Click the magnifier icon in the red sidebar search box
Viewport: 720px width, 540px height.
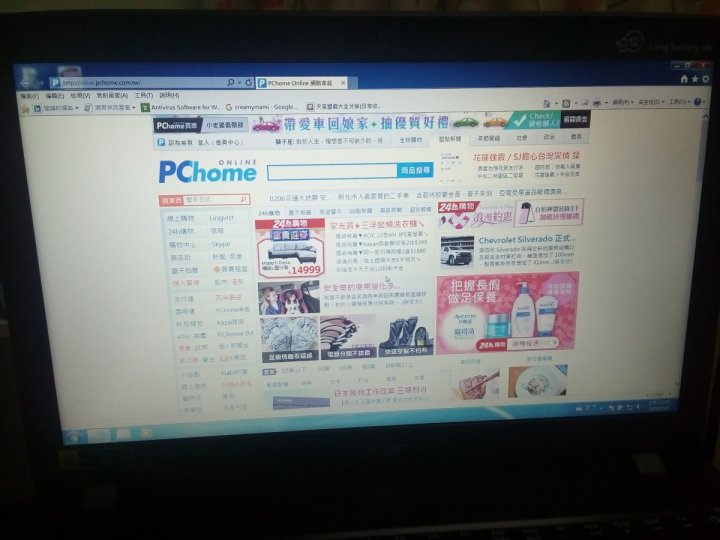(x=243, y=199)
